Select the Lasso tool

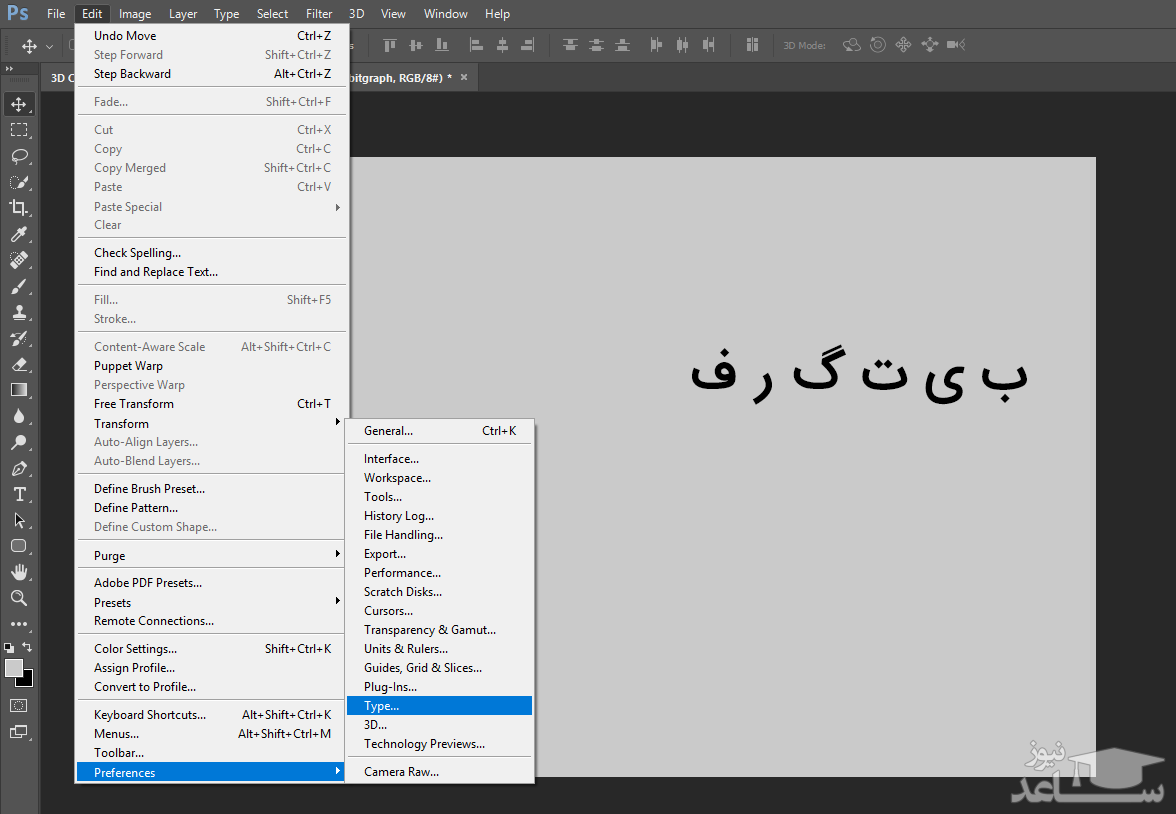[x=19, y=156]
